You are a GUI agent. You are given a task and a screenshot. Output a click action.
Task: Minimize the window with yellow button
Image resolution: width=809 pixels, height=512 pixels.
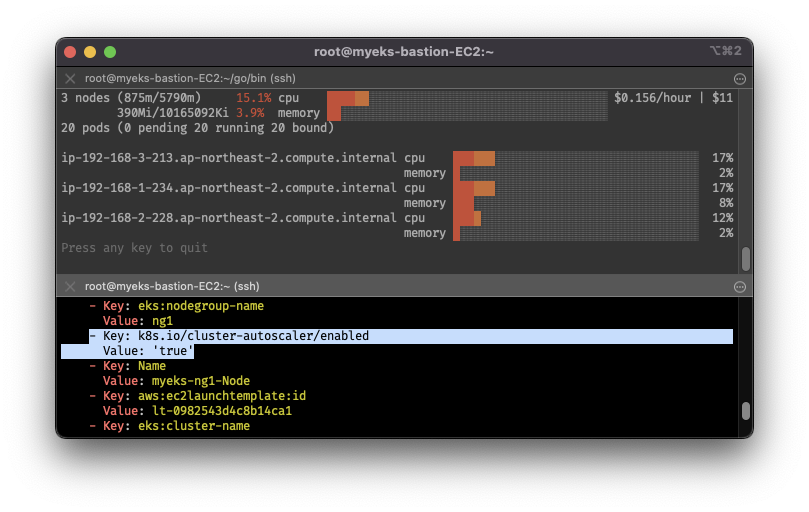(90, 52)
